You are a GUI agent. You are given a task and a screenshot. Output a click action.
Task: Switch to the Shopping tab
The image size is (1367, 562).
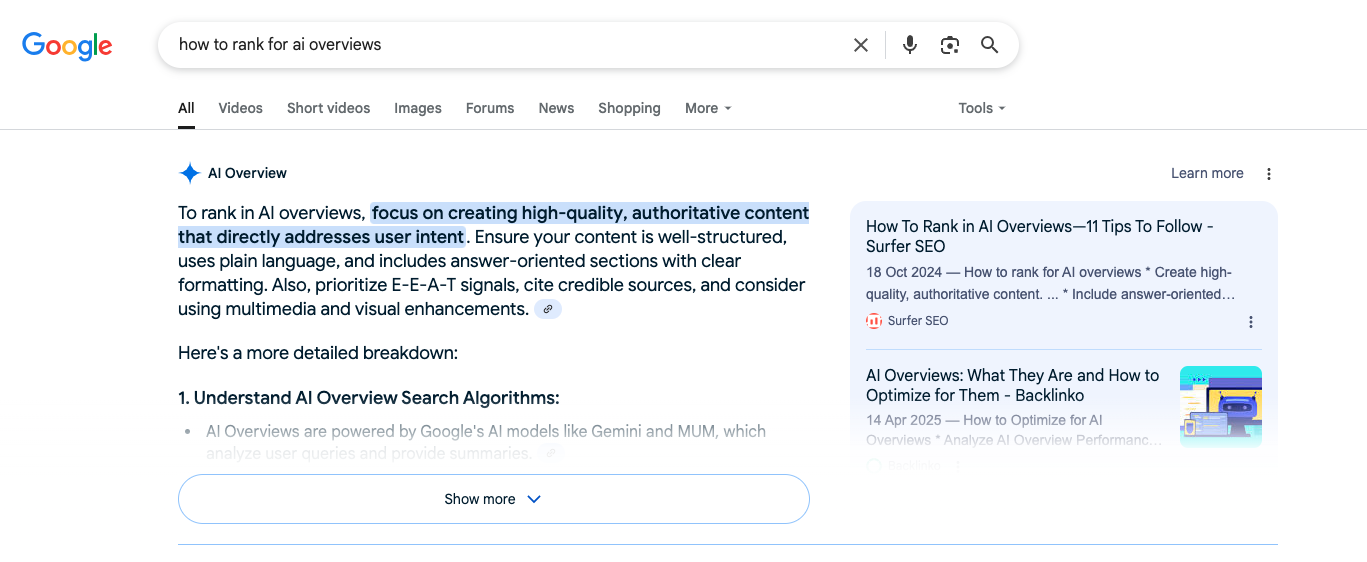pos(629,108)
